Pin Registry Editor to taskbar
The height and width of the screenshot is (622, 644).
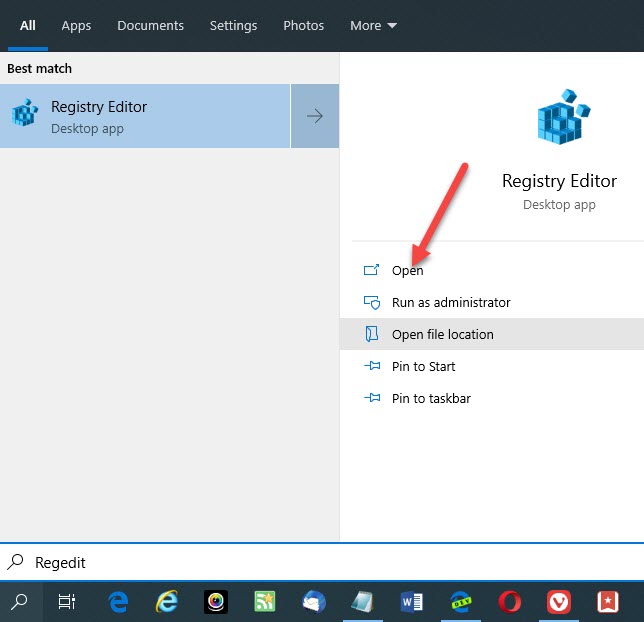click(492, 398)
